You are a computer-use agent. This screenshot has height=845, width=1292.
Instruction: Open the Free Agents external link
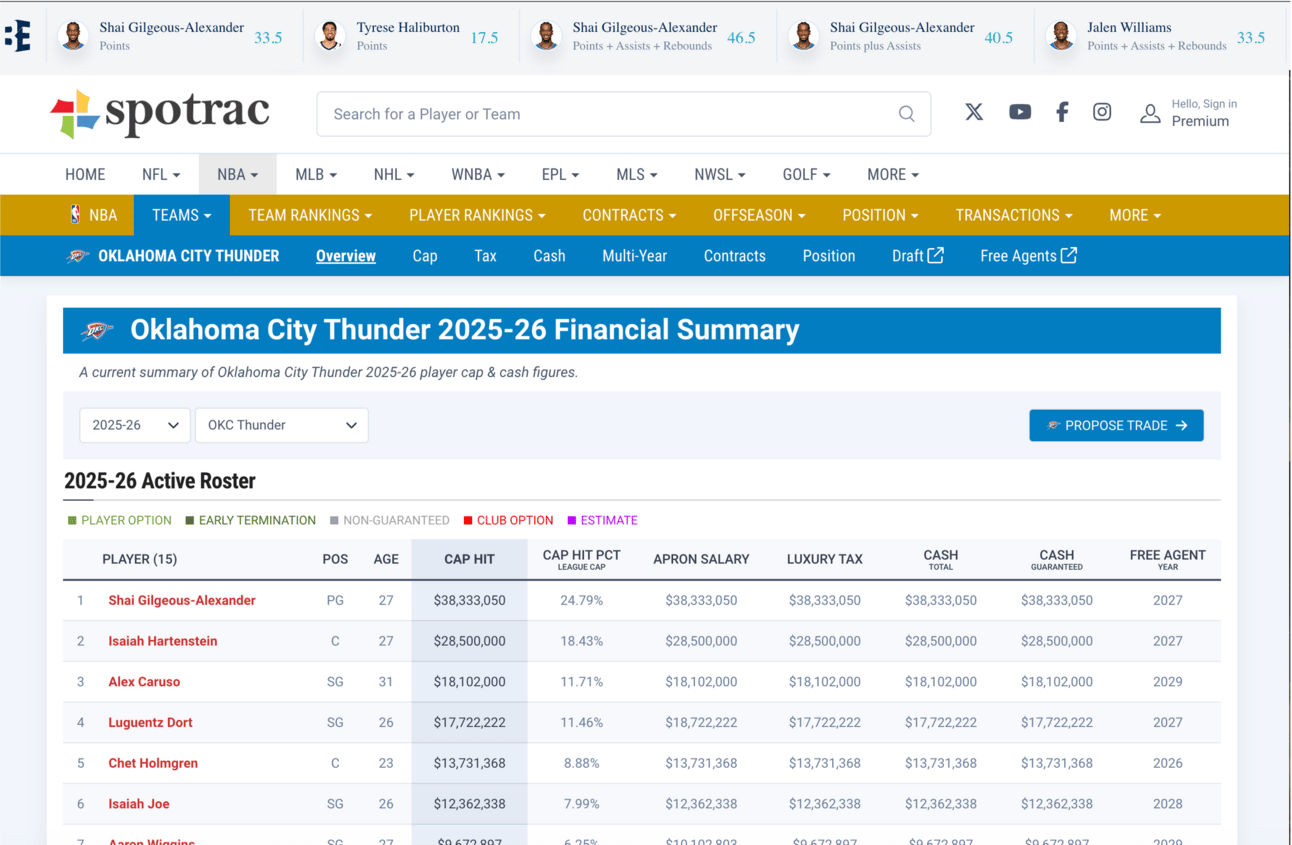(x=1028, y=256)
